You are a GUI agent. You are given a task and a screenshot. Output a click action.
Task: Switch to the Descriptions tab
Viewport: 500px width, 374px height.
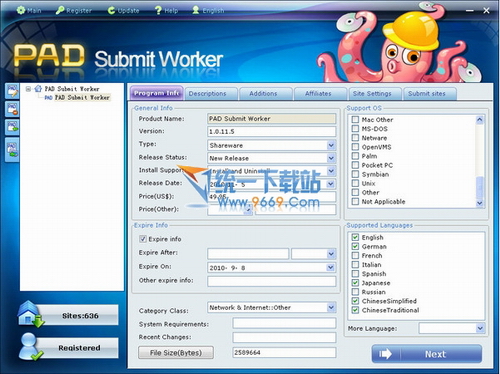click(211, 94)
